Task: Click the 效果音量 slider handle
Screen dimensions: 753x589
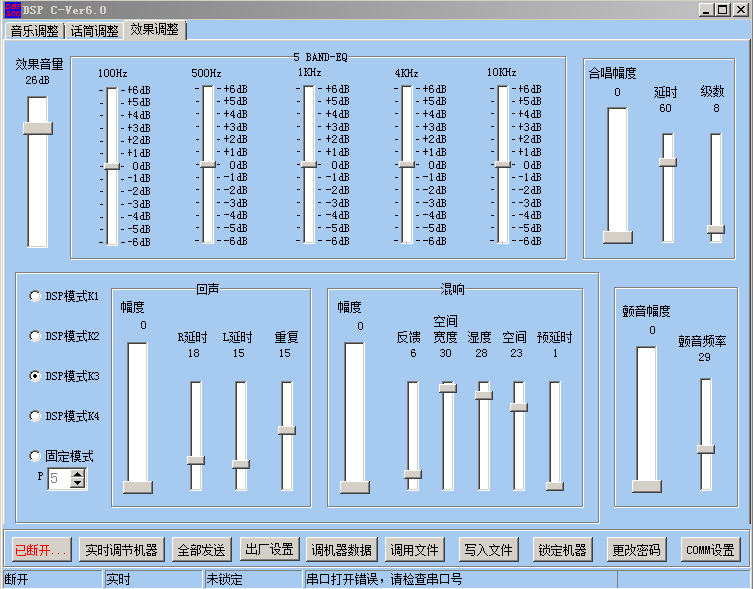Action: [x=38, y=128]
